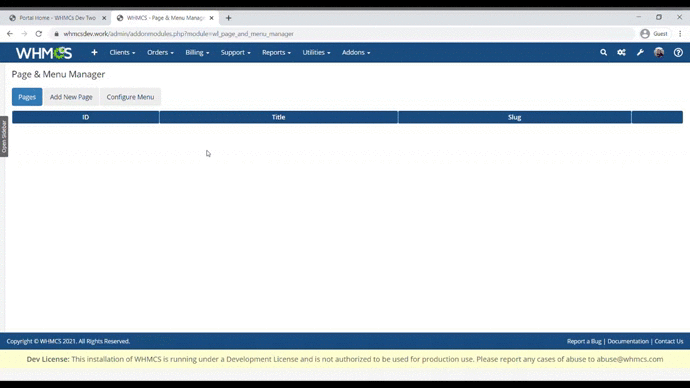The height and width of the screenshot is (388, 690).
Task: Open the Documentation footer link
Action: click(x=628, y=341)
